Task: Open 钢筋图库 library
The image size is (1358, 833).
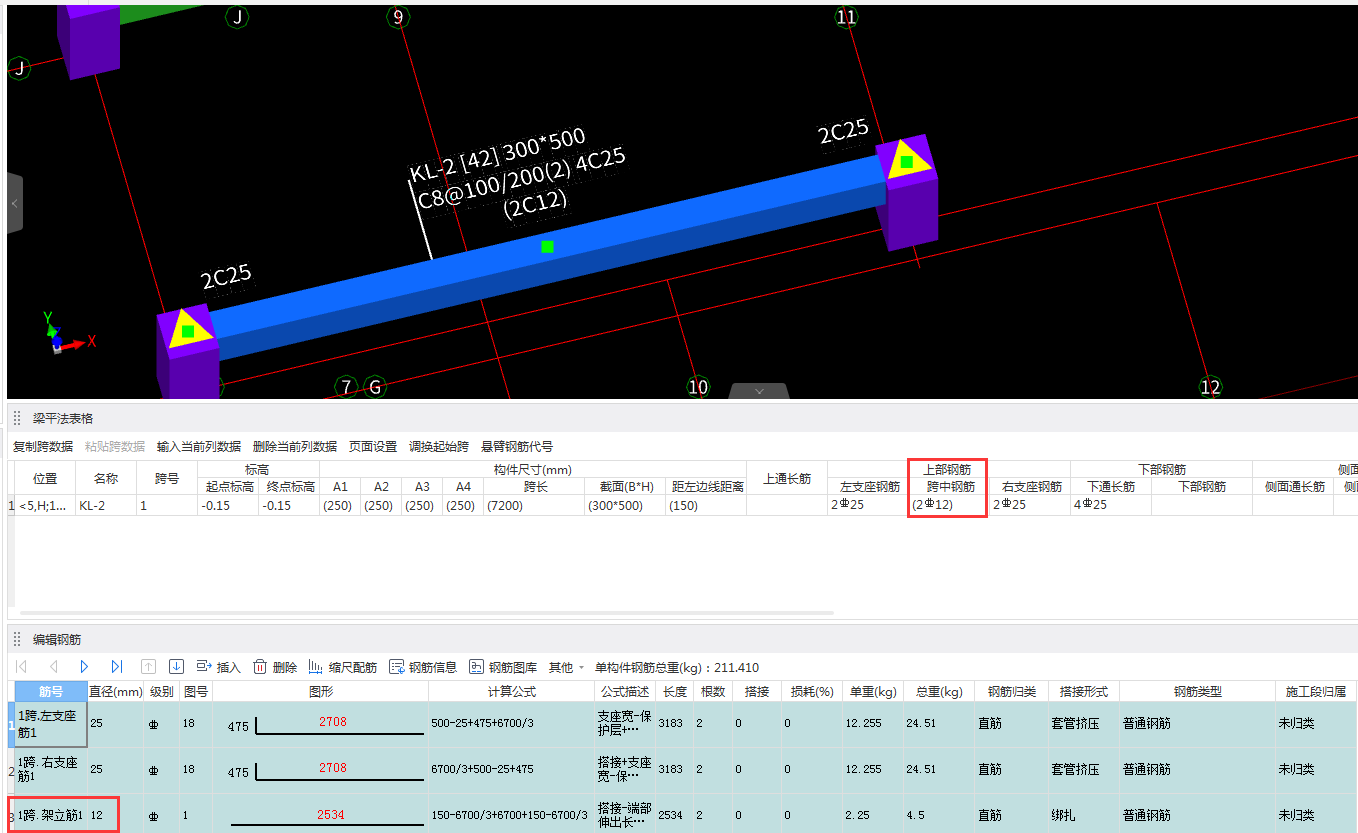Action: tap(503, 667)
